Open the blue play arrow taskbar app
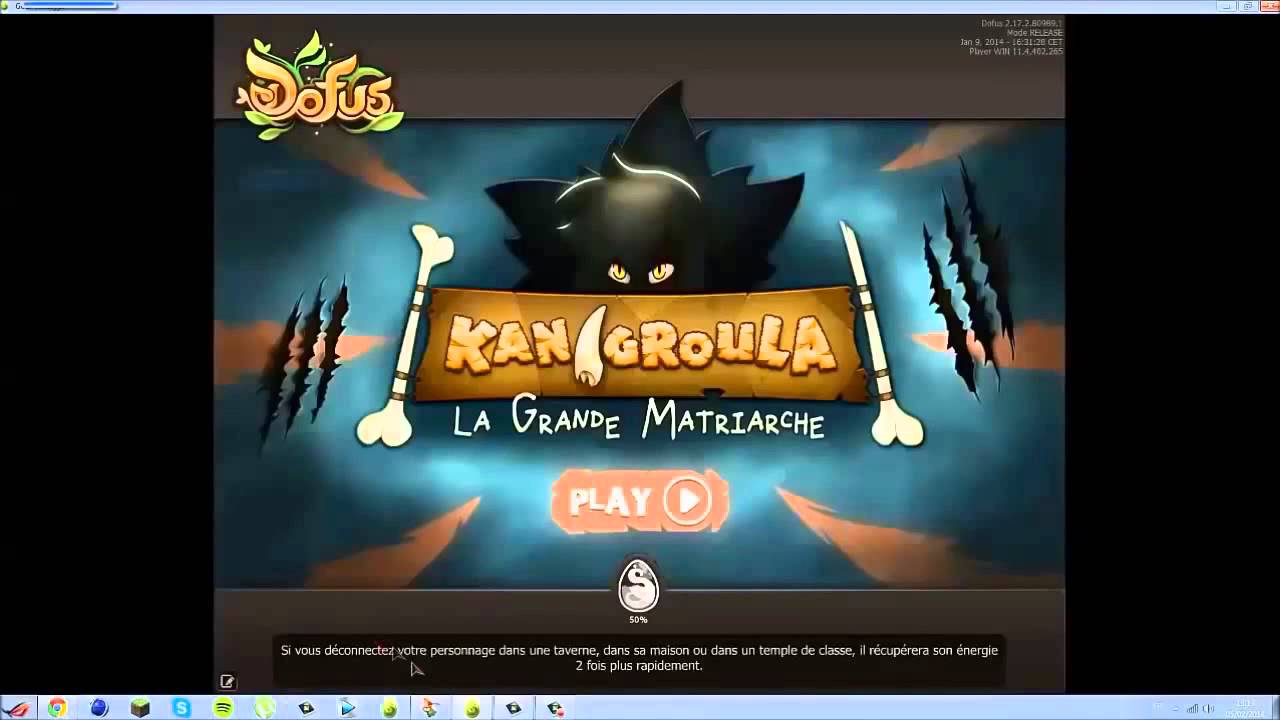 347,708
